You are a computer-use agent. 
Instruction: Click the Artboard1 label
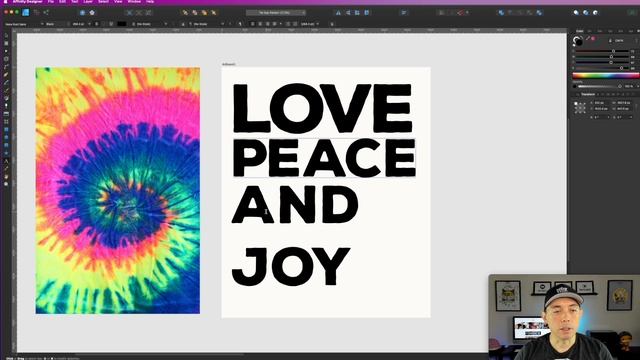pos(229,64)
